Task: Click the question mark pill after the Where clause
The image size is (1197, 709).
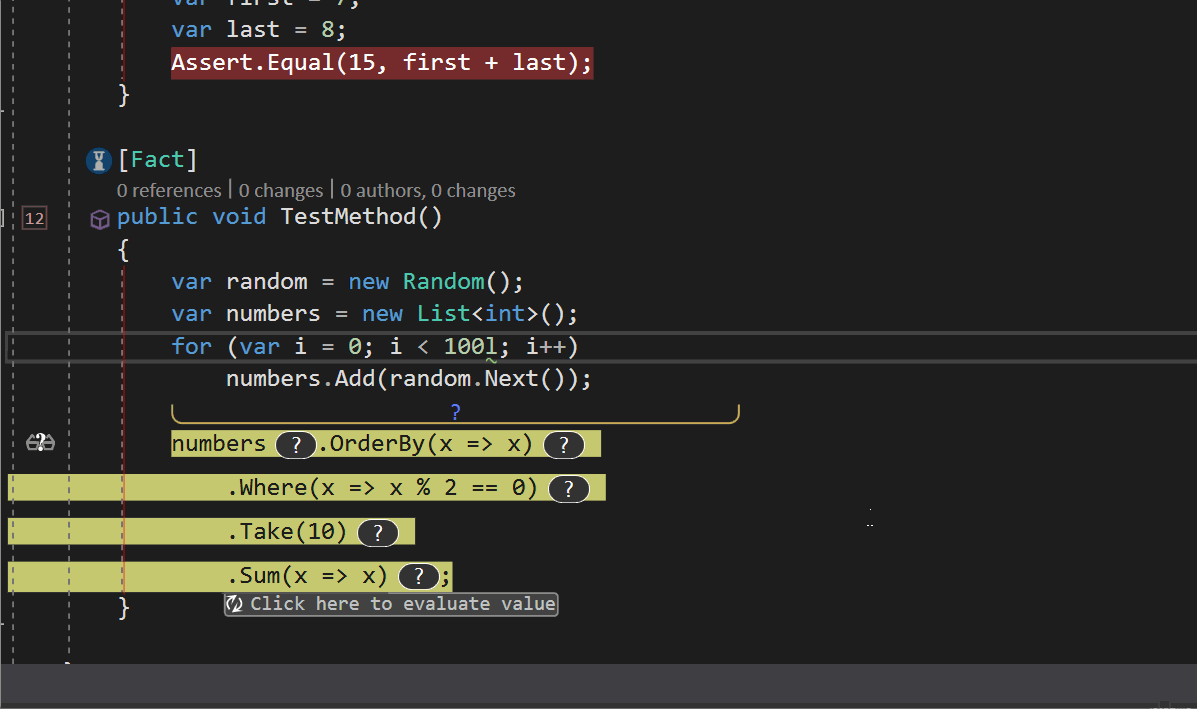Action: pos(569,489)
